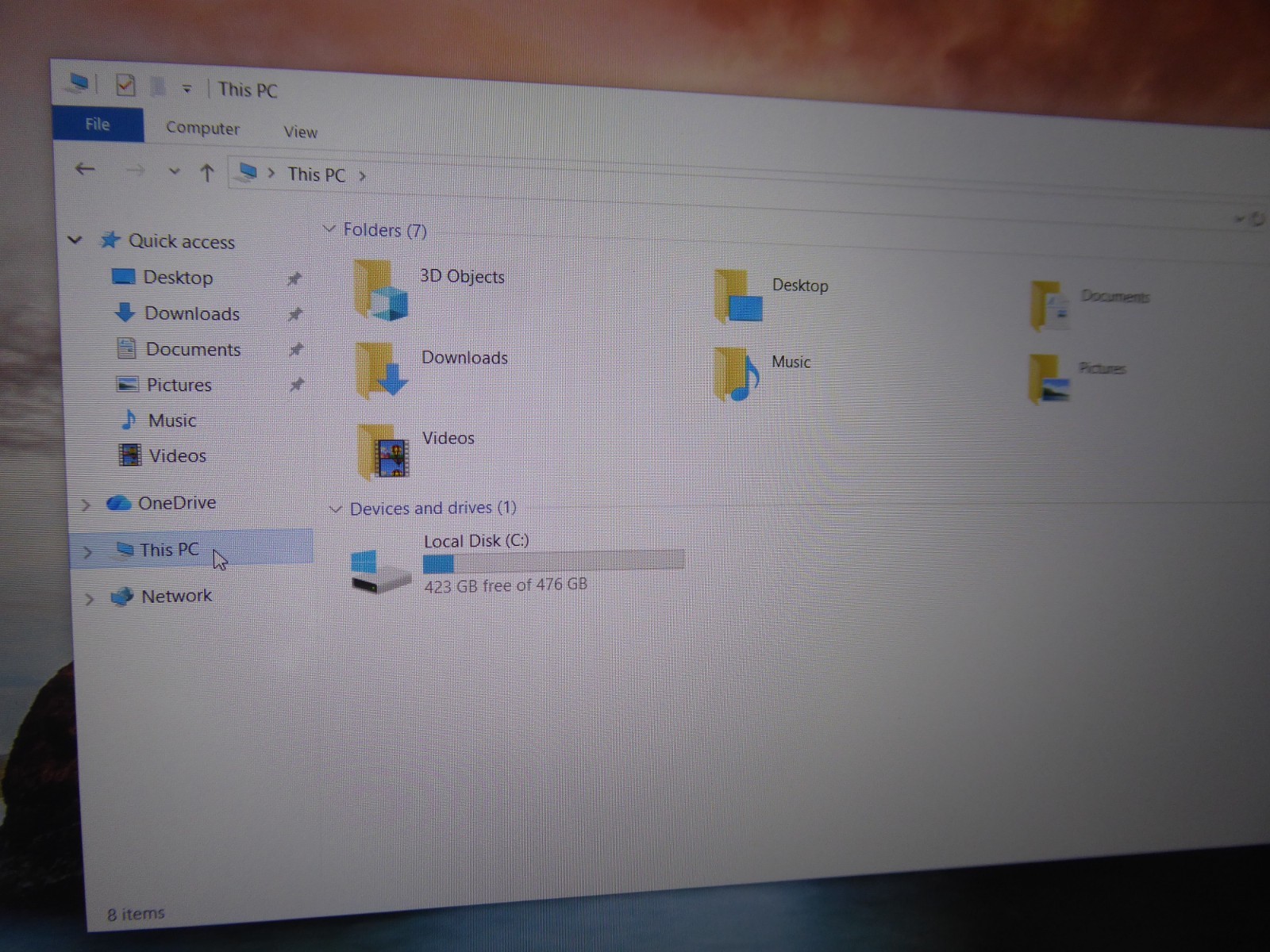The image size is (1270, 952).
Task: Select Quick access in the navigation pane
Action: (181, 241)
